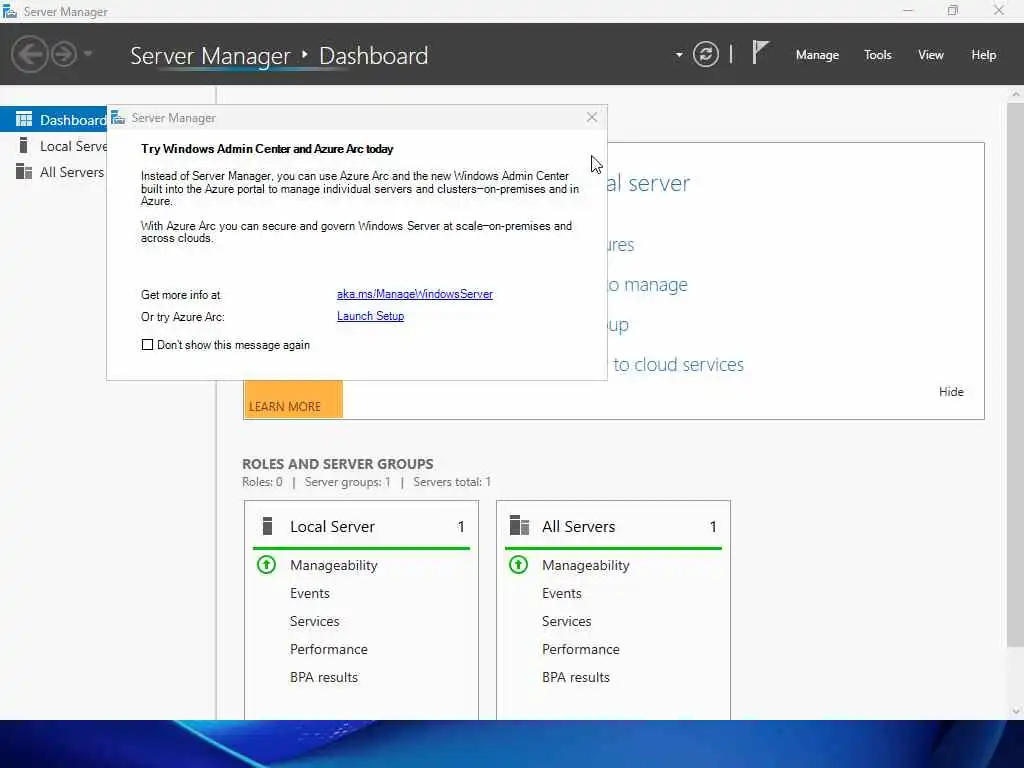1024x768 pixels.
Task: Open the Help menu
Action: click(984, 55)
